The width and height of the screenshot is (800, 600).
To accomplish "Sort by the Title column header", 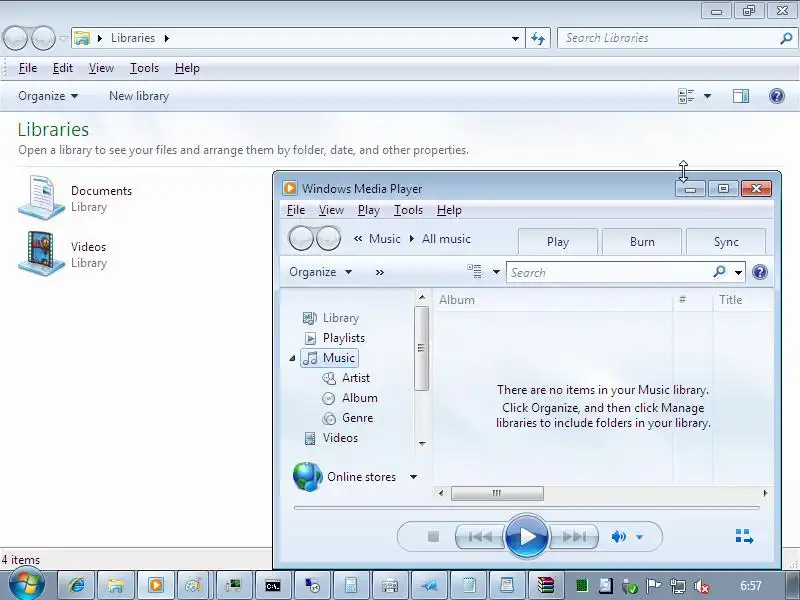I will [x=742, y=300].
